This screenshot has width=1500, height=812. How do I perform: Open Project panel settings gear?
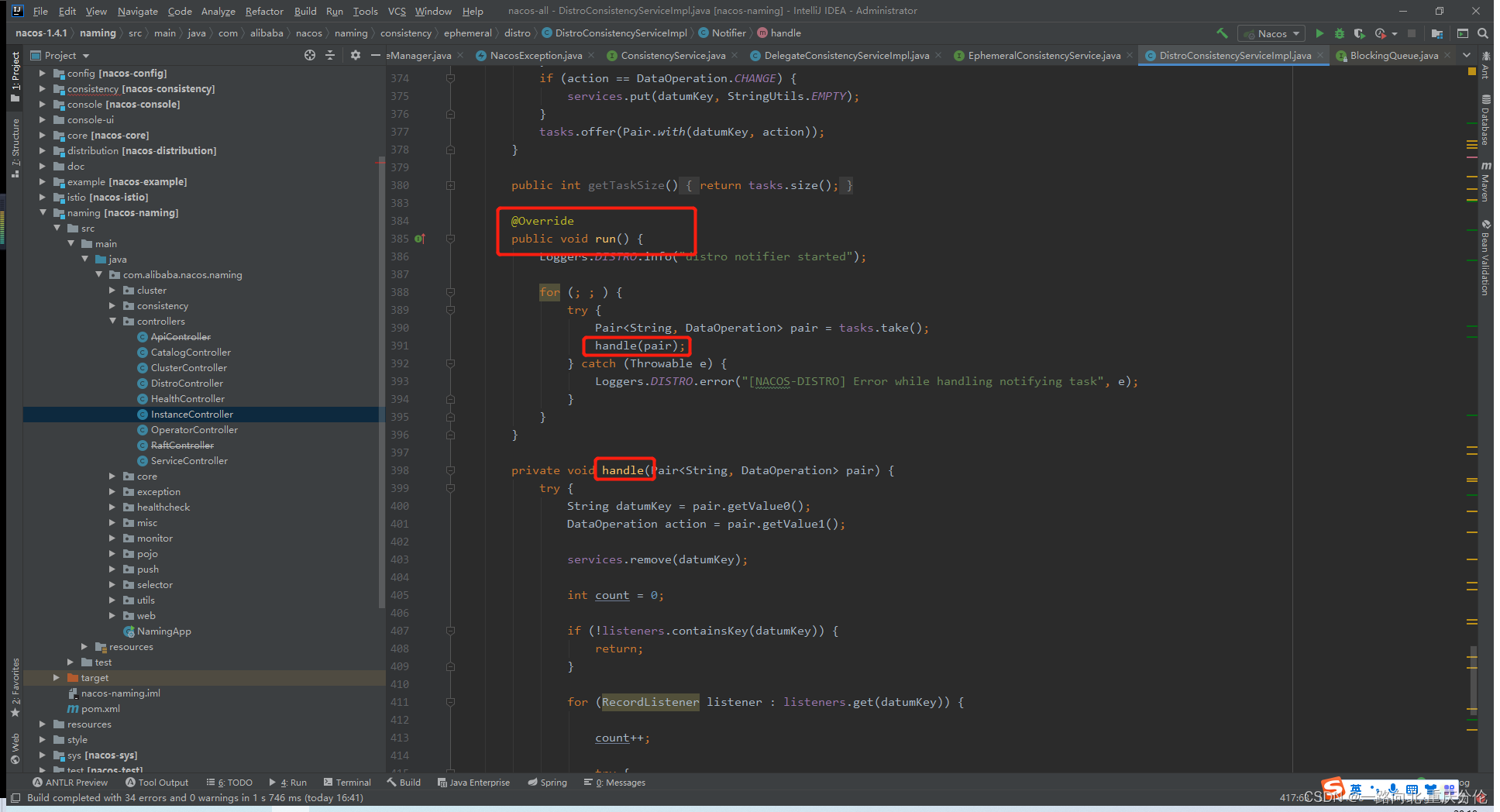(x=356, y=55)
